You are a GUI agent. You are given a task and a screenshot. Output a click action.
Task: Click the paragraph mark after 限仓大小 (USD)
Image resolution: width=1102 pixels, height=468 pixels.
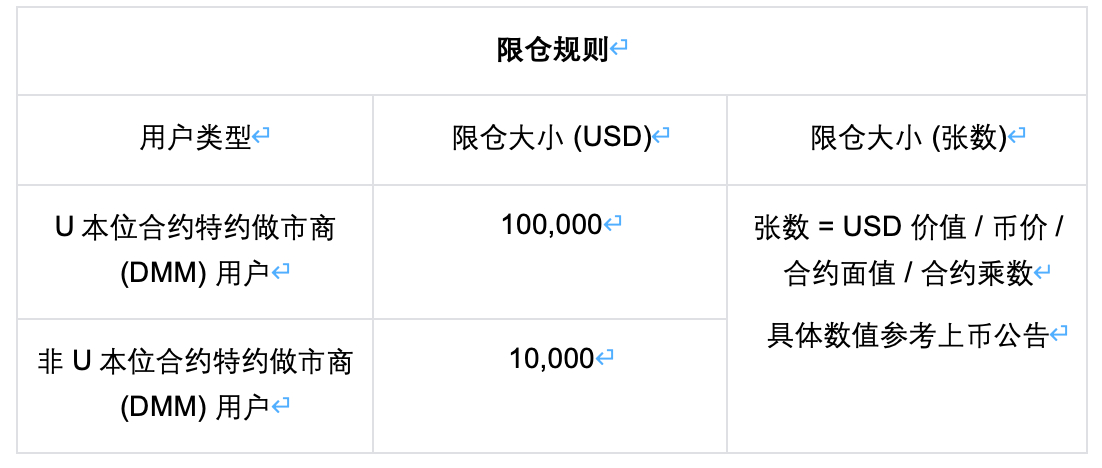point(661,135)
